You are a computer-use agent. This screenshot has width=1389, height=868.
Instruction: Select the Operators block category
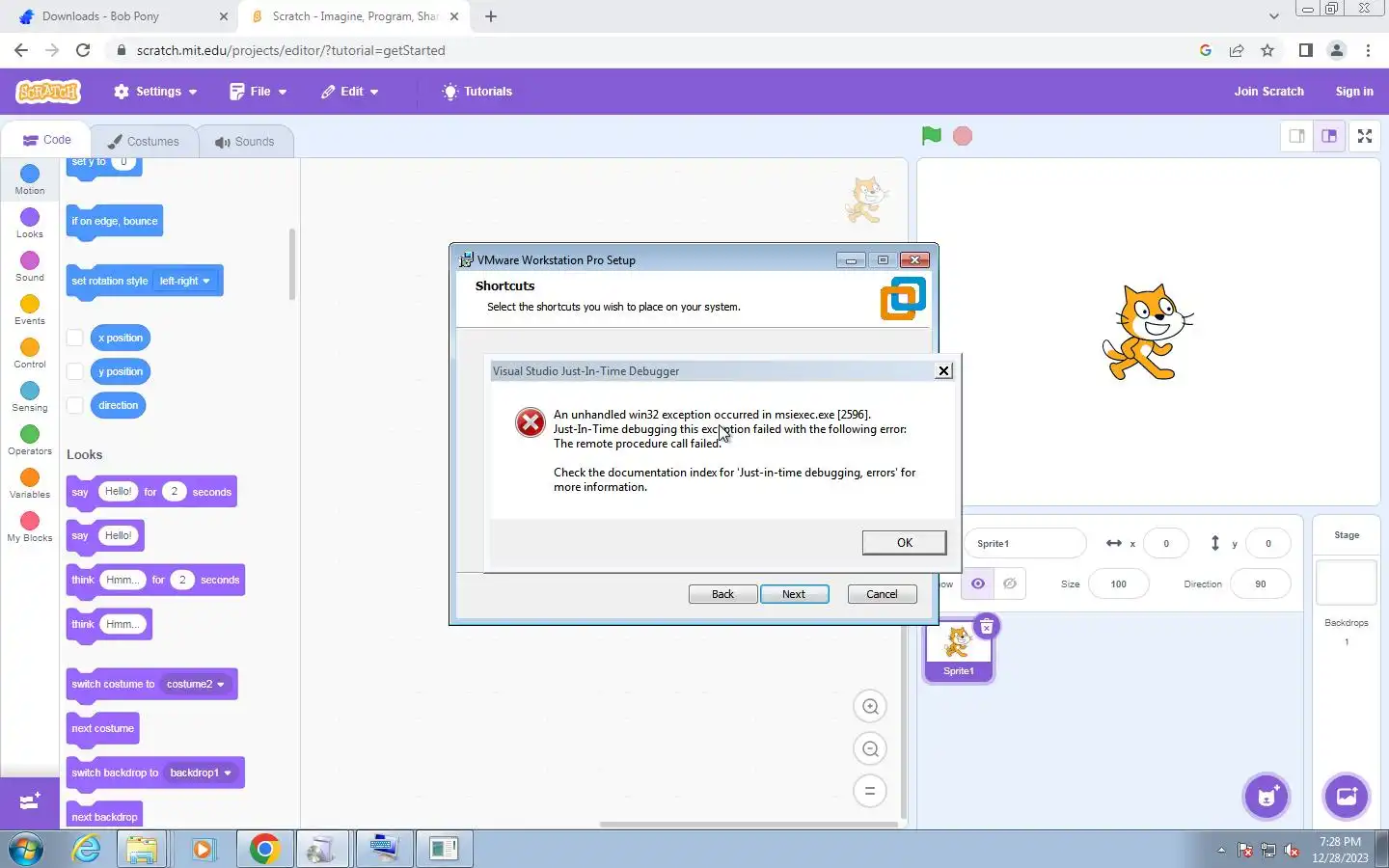click(x=30, y=440)
